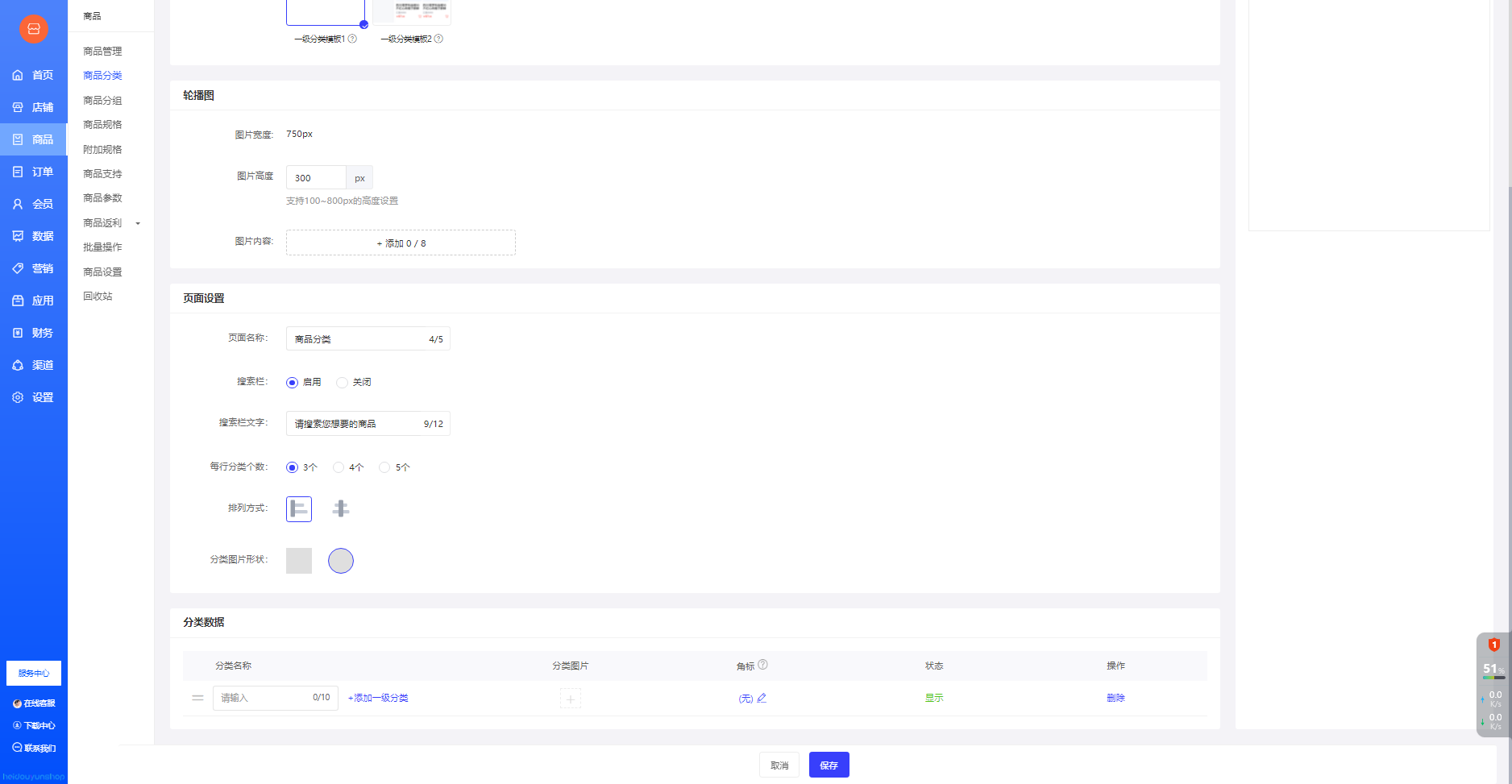The image size is (1512, 784).
Task: Select 5个 categories per row
Action: pos(384,467)
